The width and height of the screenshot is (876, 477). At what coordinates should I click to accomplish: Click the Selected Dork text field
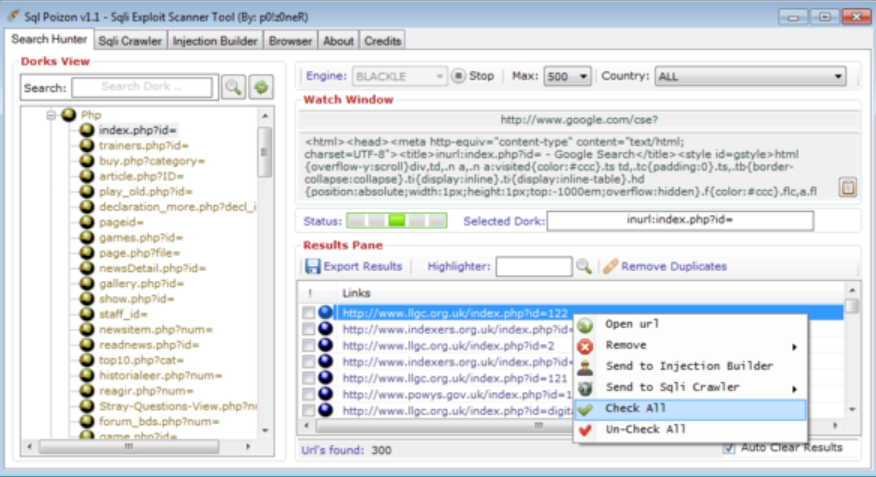[680, 220]
